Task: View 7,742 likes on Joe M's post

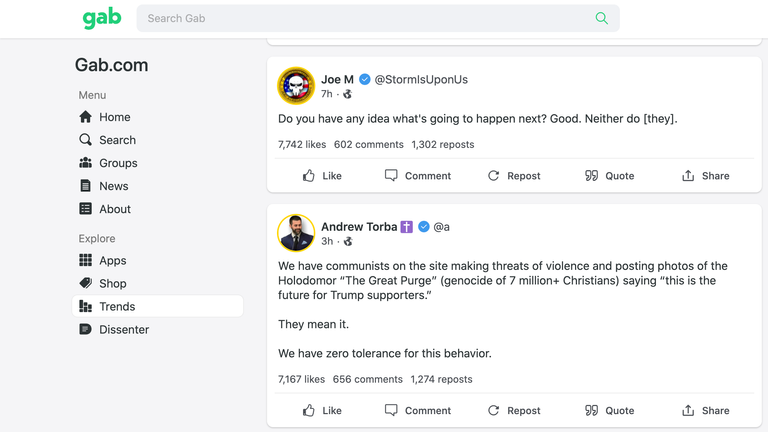Action: tap(302, 144)
